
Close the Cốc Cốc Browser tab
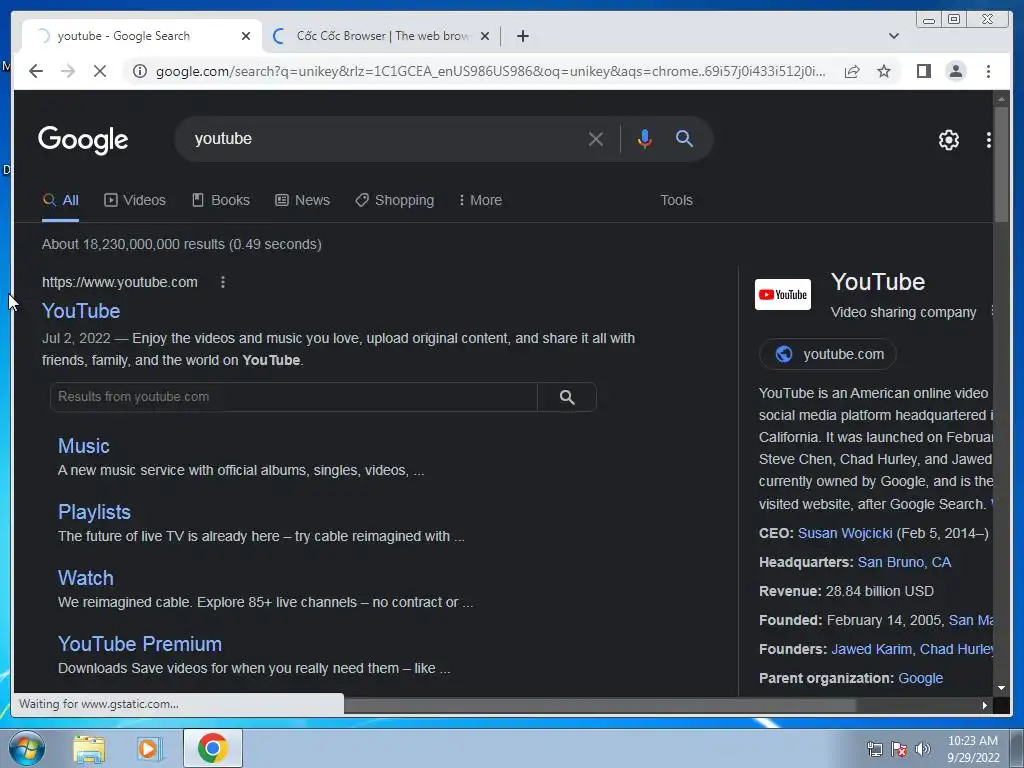[485, 36]
